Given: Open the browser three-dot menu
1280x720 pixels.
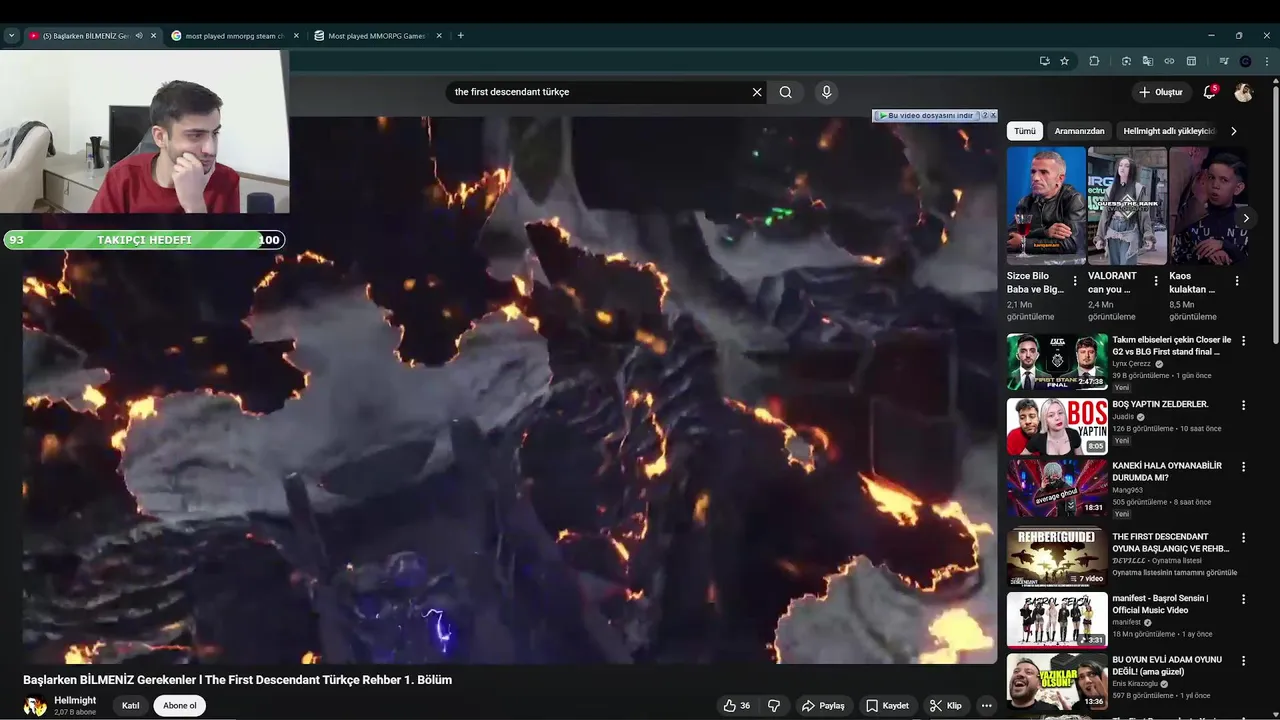Looking at the screenshot, I should coord(1267,61).
